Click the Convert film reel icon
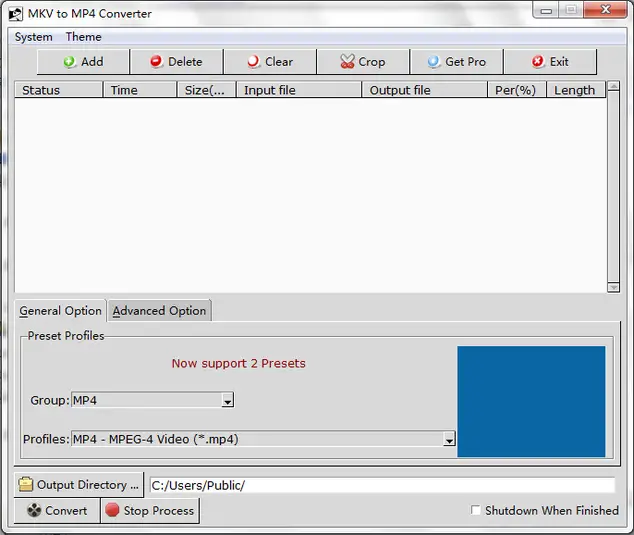Viewport: 634px width, 535px height. (x=34, y=510)
